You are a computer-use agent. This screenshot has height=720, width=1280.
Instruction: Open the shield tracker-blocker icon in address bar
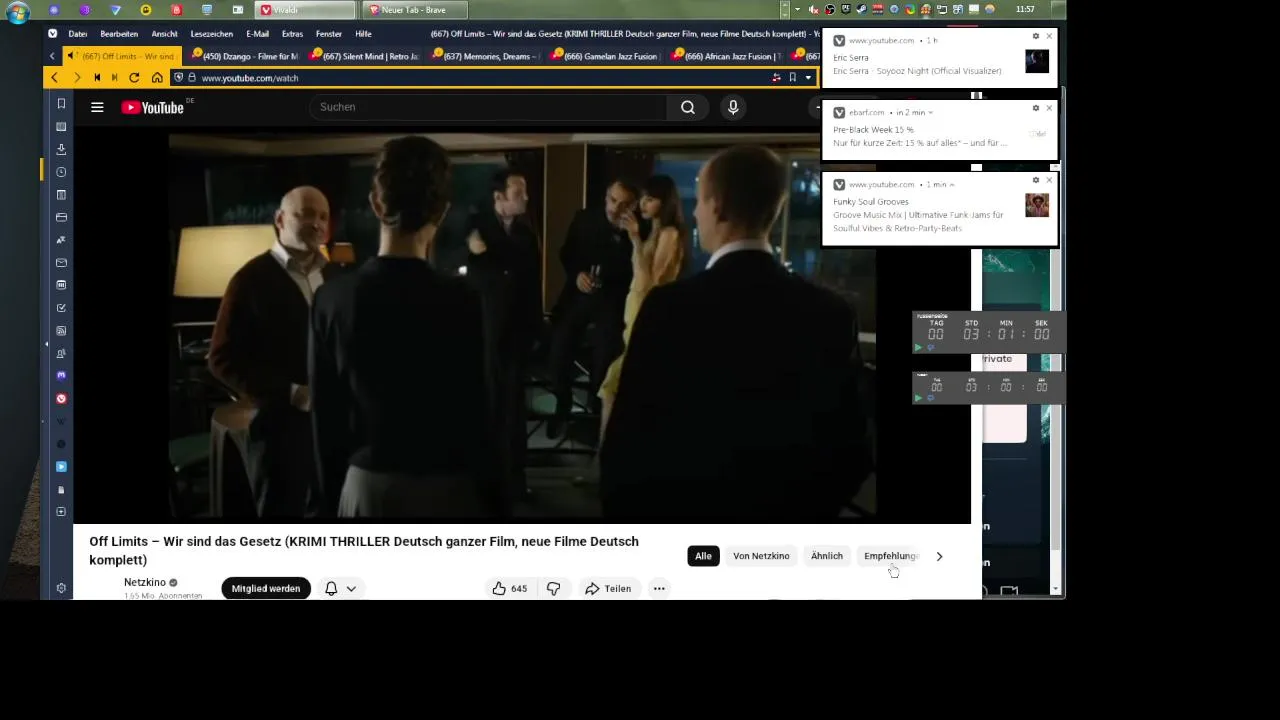click(179, 77)
